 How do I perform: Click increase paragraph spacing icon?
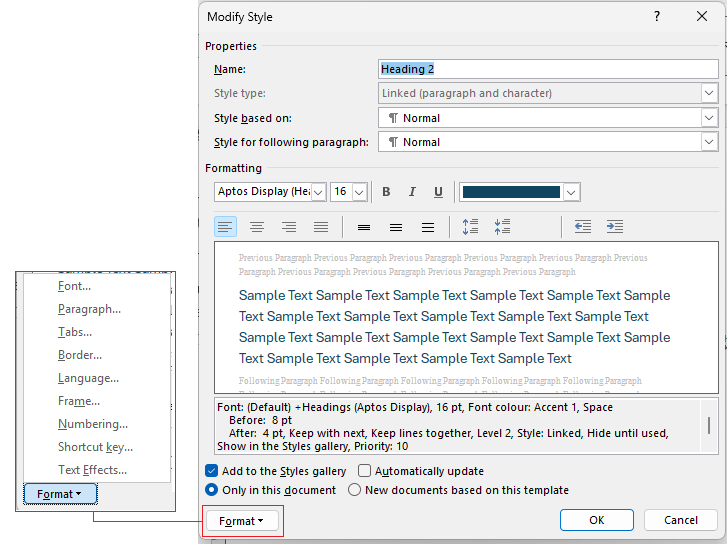click(471, 227)
